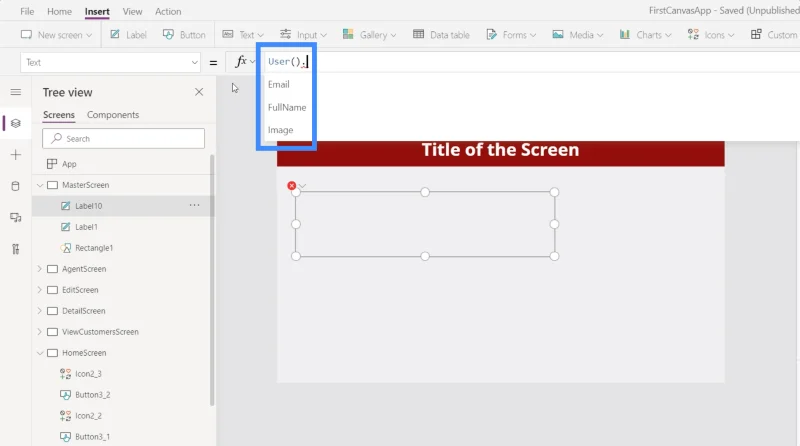Select Button3_1 in the tree
Viewport: 800px width, 446px height.
92,436
